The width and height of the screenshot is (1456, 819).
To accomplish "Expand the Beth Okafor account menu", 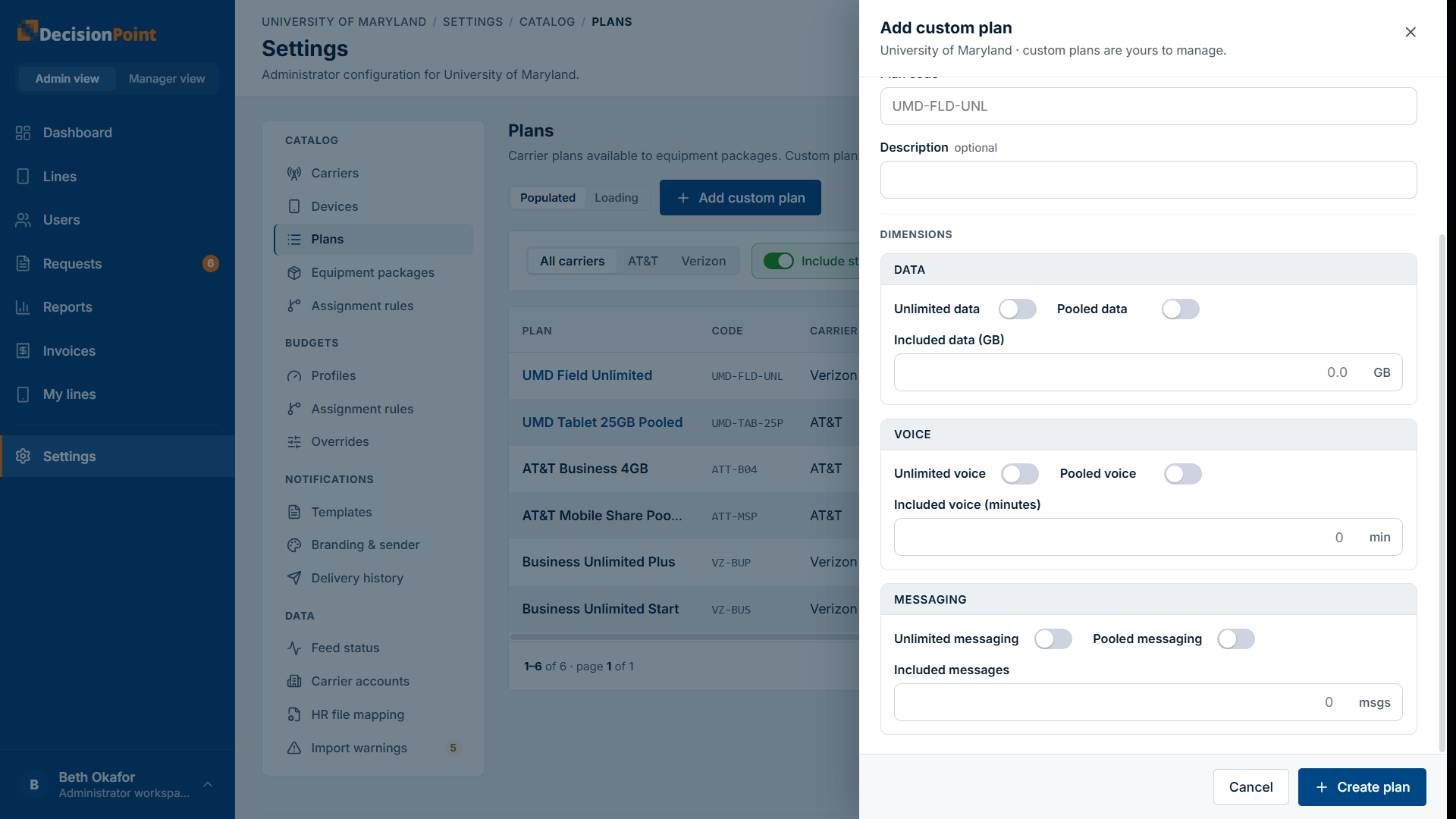I will click(x=117, y=785).
